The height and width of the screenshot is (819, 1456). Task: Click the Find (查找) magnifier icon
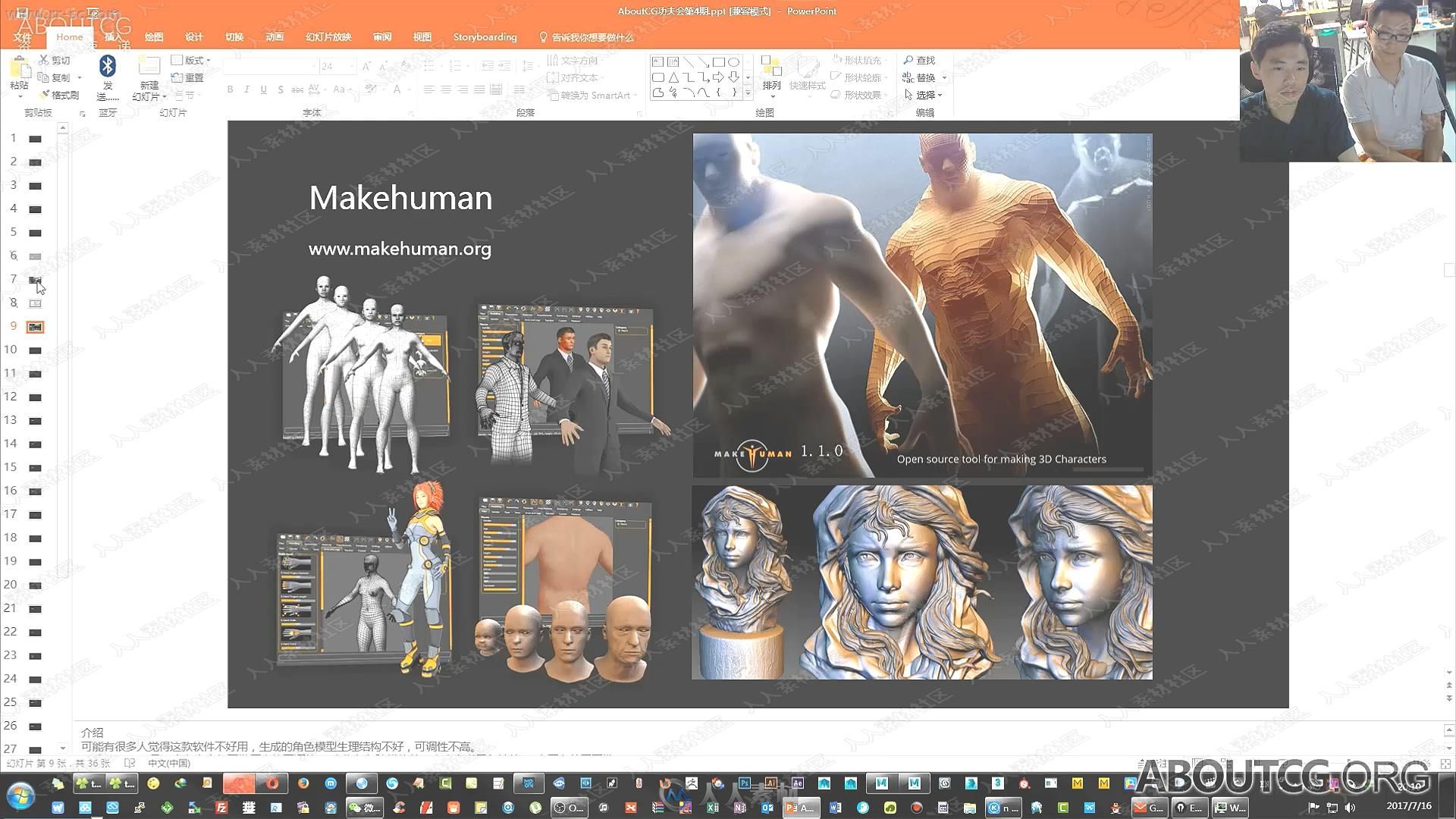click(908, 60)
